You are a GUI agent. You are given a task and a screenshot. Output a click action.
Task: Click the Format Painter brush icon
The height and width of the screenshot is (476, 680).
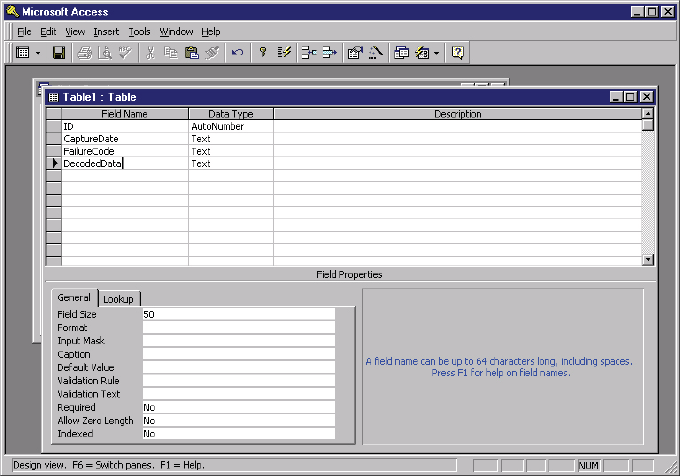[212, 53]
